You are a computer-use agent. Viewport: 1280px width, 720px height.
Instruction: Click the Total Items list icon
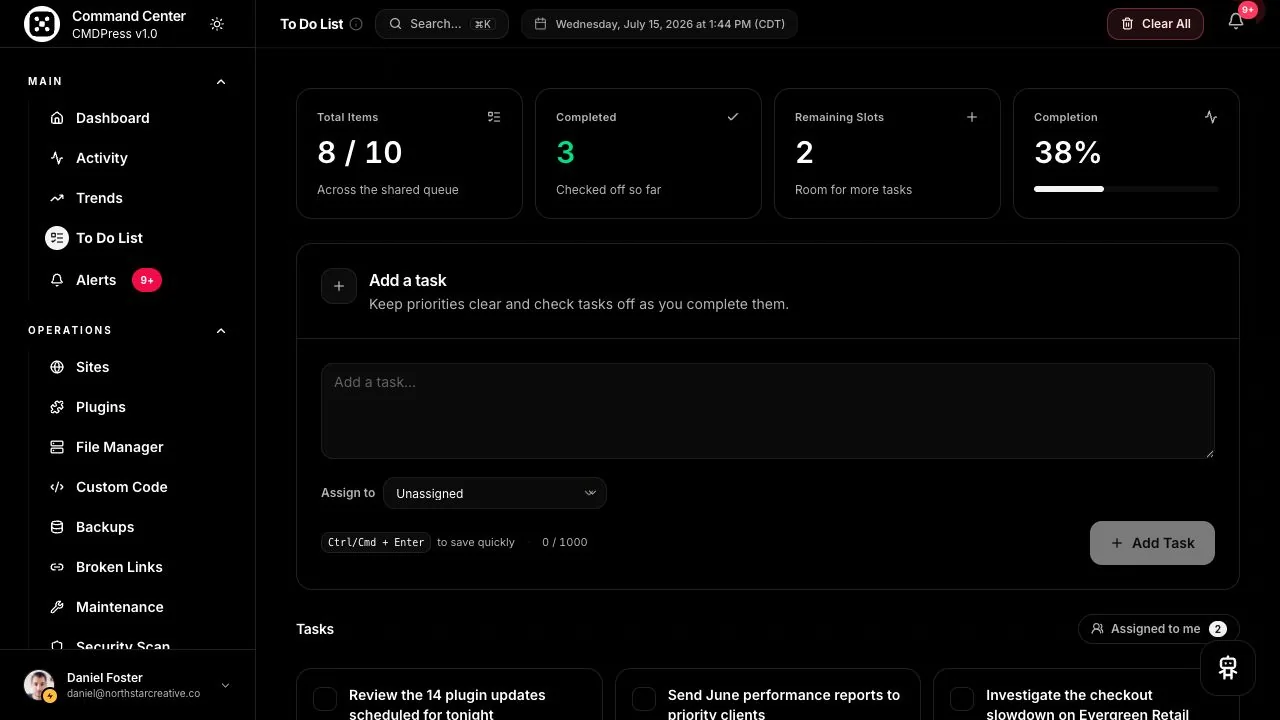[494, 117]
